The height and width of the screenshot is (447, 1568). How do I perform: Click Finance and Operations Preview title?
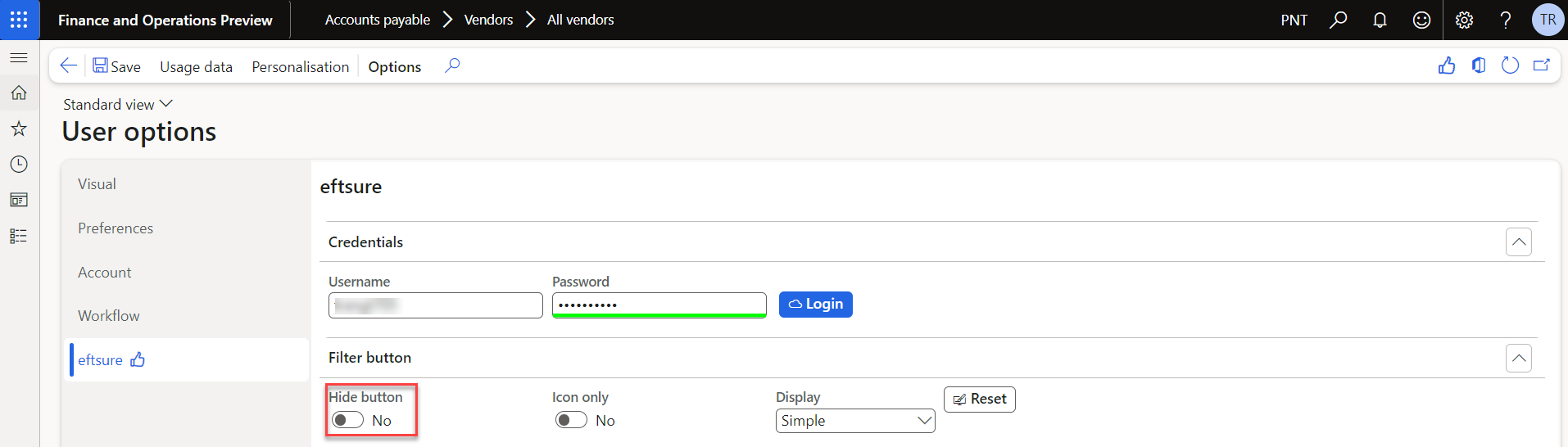(x=165, y=20)
